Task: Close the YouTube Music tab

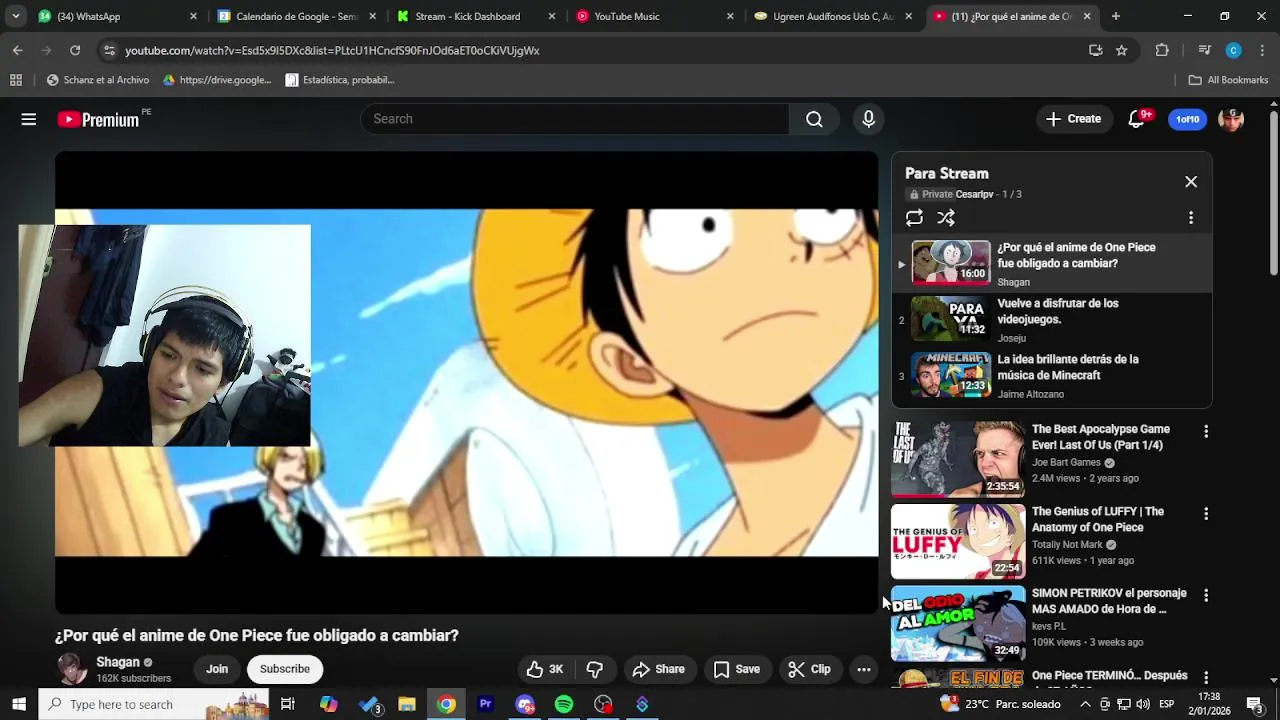Action: (x=730, y=16)
